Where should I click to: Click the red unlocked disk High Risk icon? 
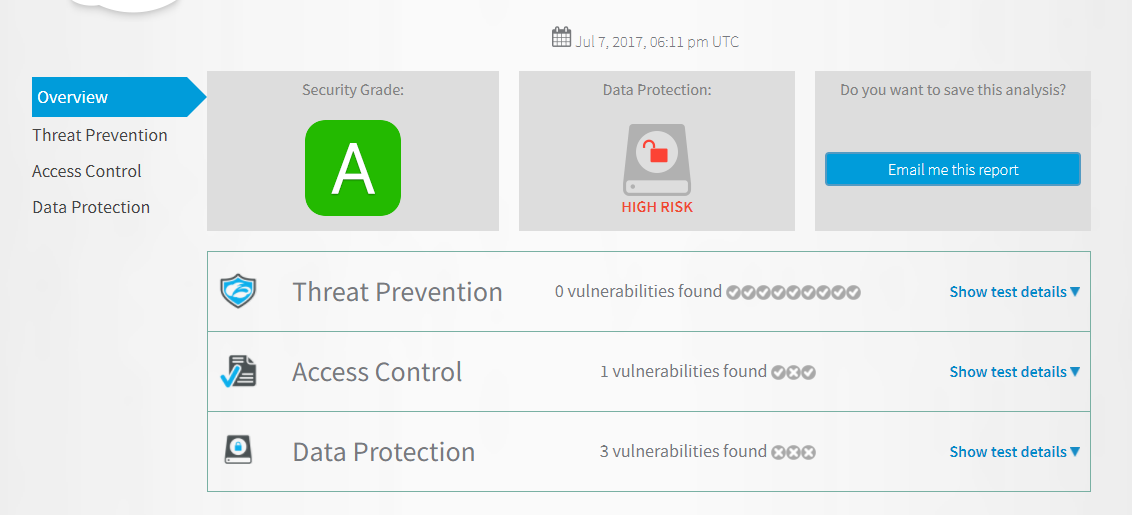click(656, 160)
